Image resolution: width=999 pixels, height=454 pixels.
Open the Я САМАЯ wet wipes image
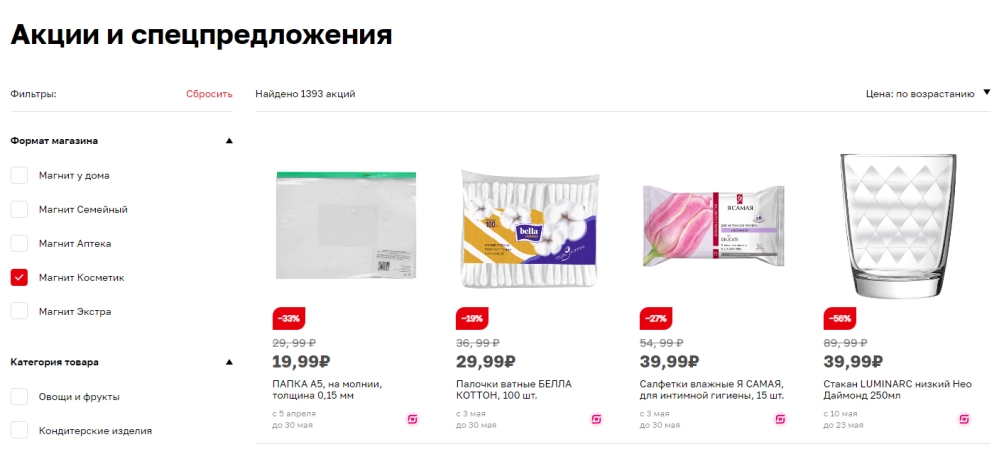pos(714,225)
